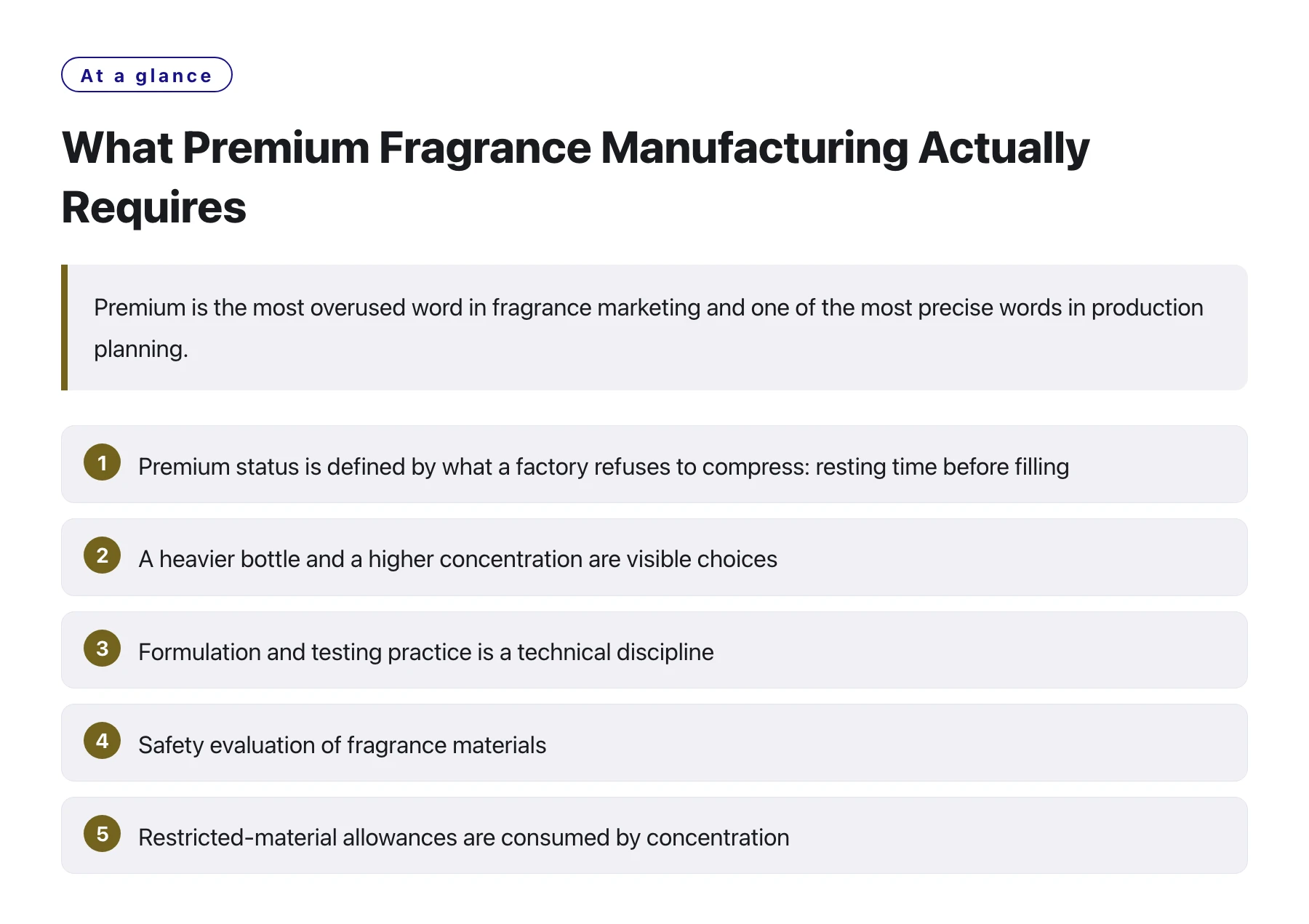Select the number 1 badge icon
The width and height of the screenshot is (1309, 924).
103,462
